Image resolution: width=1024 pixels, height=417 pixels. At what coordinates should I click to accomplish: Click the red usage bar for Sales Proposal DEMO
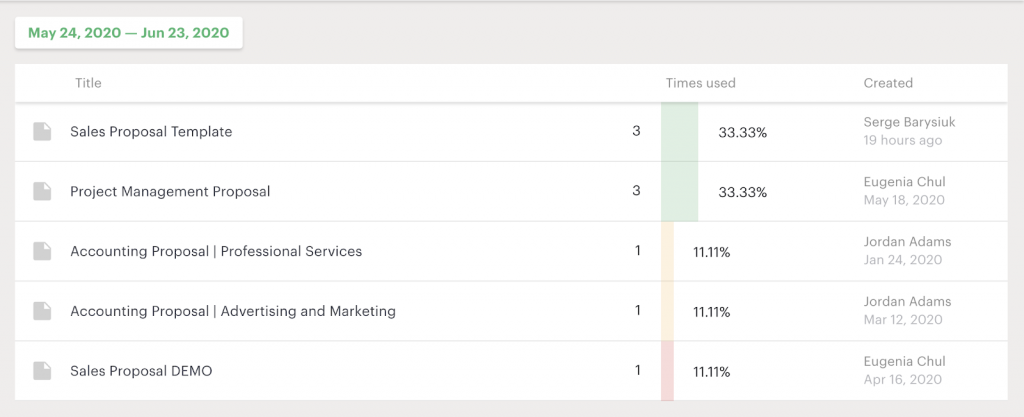click(x=667, y=371)
